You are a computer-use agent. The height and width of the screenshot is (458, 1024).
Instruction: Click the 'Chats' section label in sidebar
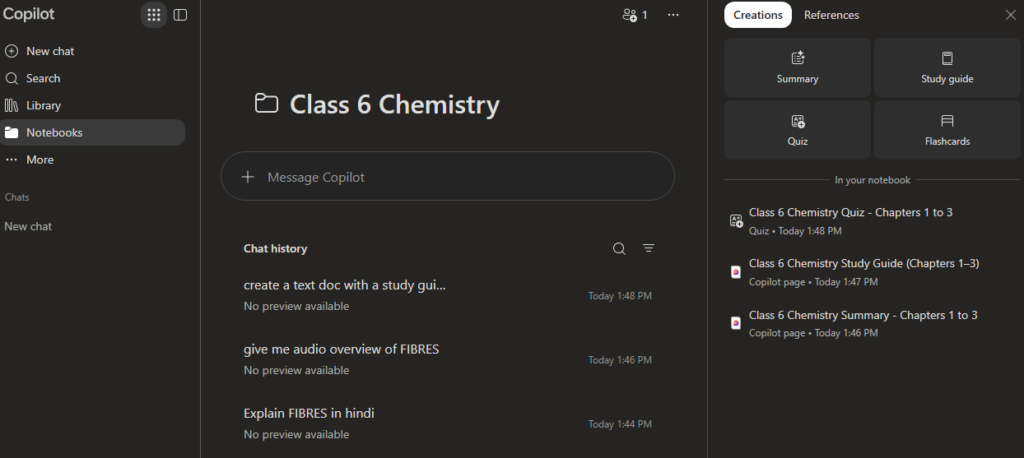[17, 197]
